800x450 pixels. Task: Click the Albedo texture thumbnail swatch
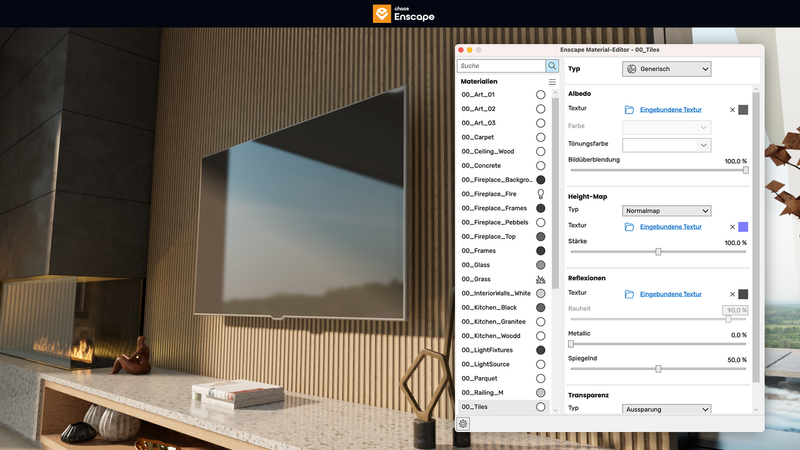click(x=743, y=110)
